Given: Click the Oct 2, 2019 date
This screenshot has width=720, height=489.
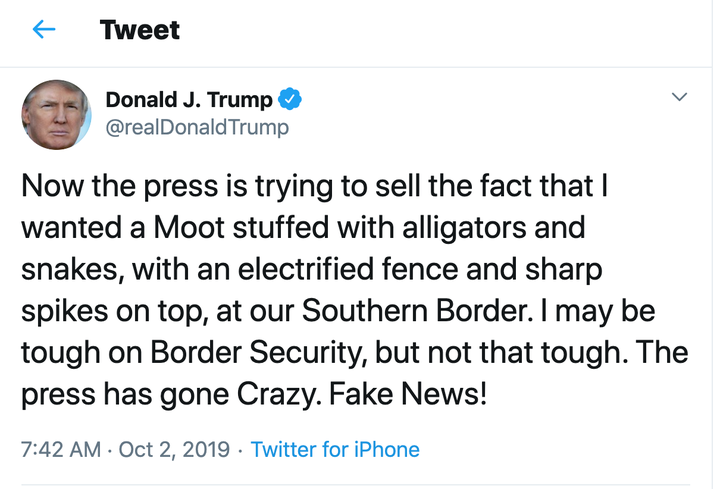Looking at the screenshot, I should 175,449.
